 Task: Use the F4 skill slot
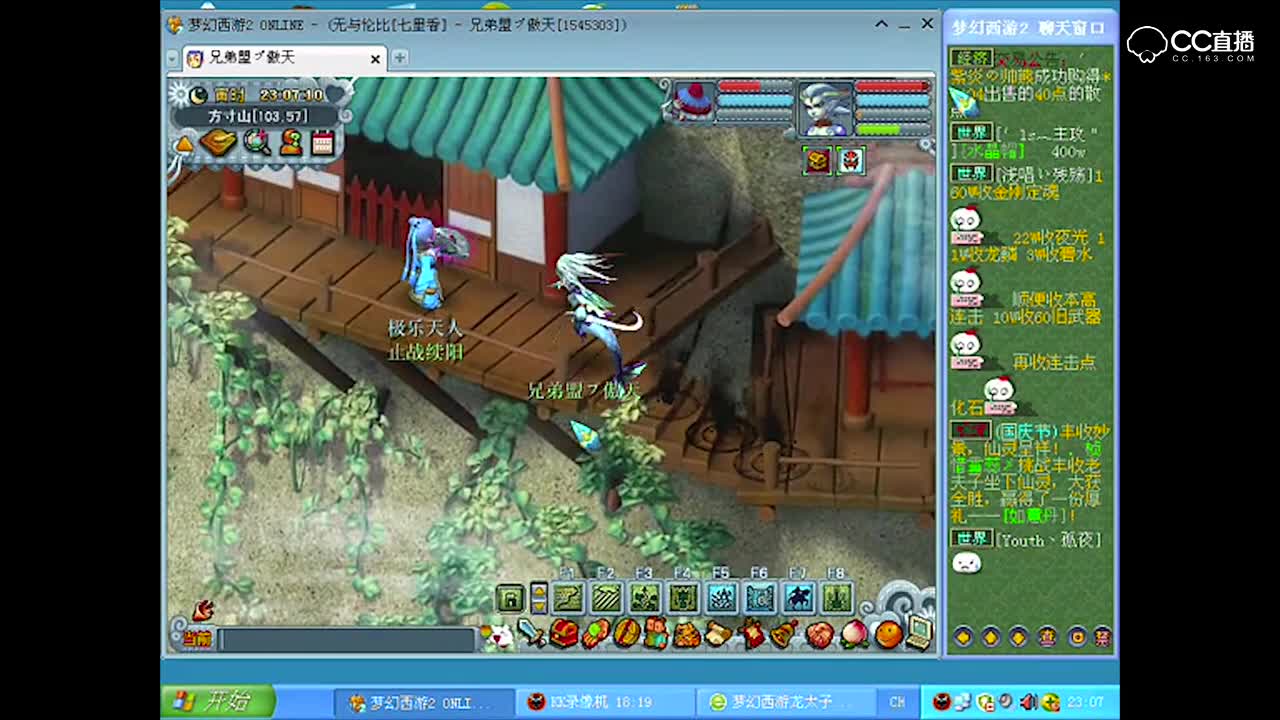(x=683, y=598)
